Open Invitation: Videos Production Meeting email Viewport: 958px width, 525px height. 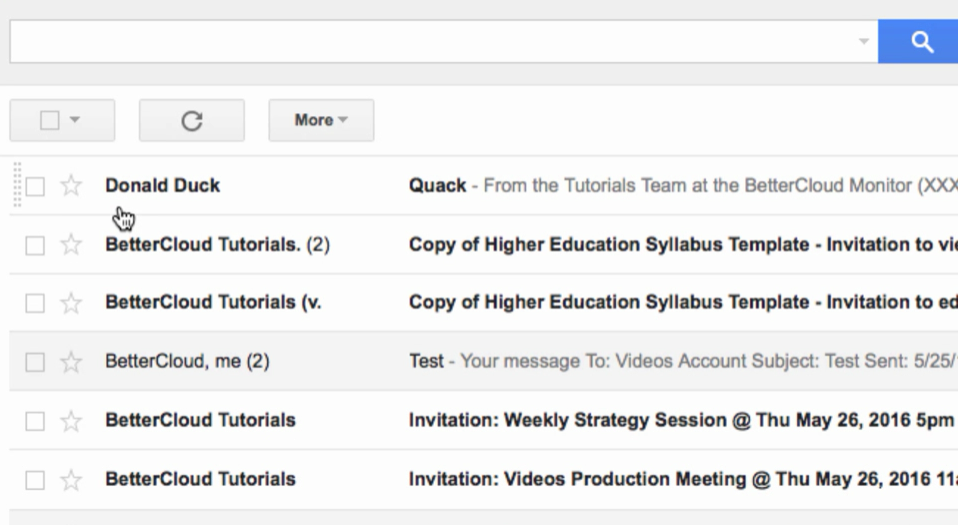pos(683,479)
